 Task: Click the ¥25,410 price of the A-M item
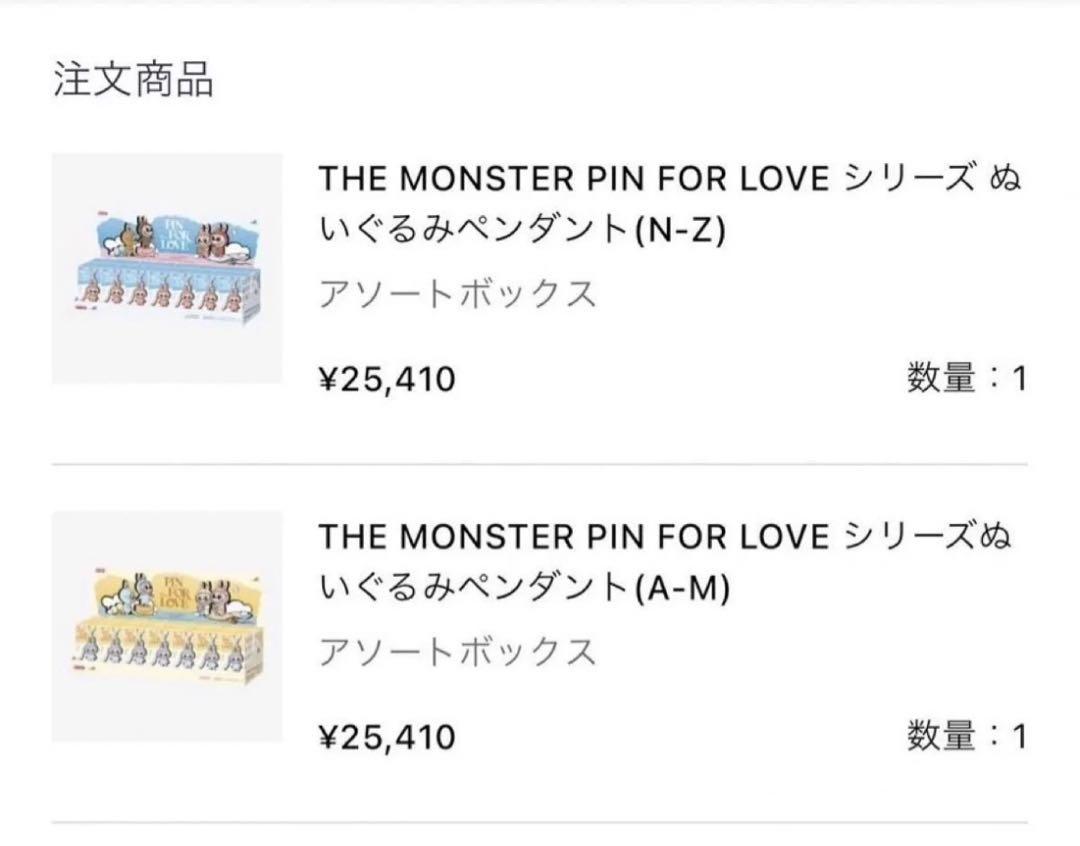[387, 737]
